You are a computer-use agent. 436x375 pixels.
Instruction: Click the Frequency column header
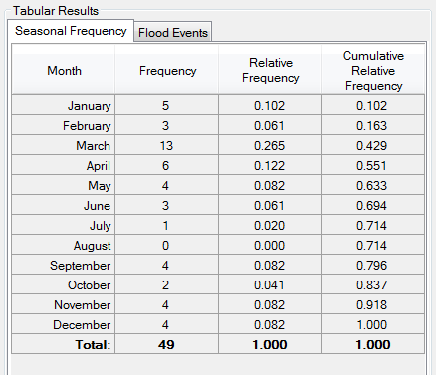click(167, 70)
